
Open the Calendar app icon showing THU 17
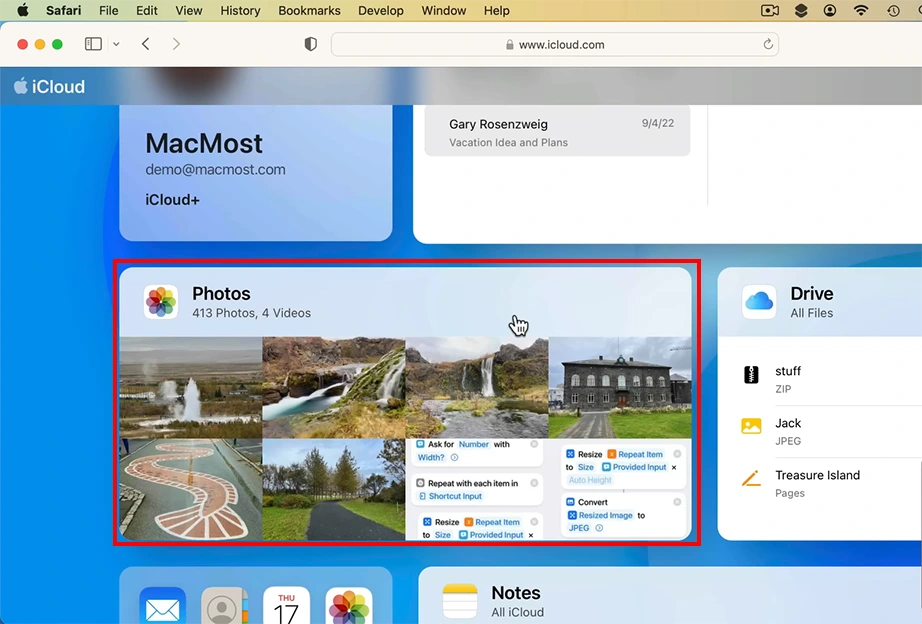(286, 606)
